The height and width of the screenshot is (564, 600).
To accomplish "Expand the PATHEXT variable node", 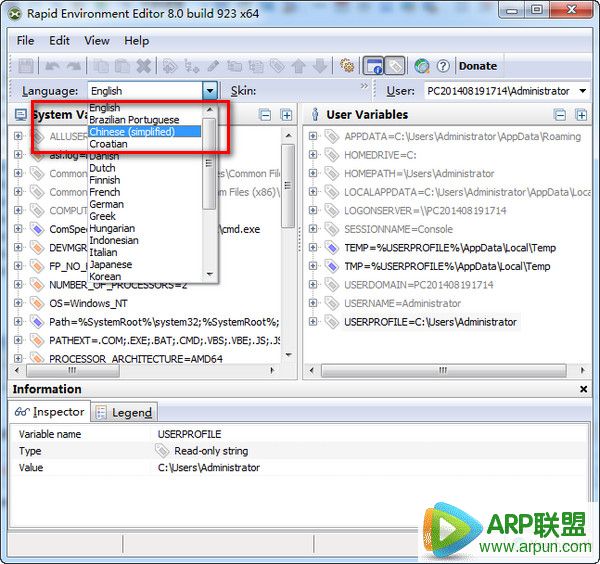I will (18, 340).
